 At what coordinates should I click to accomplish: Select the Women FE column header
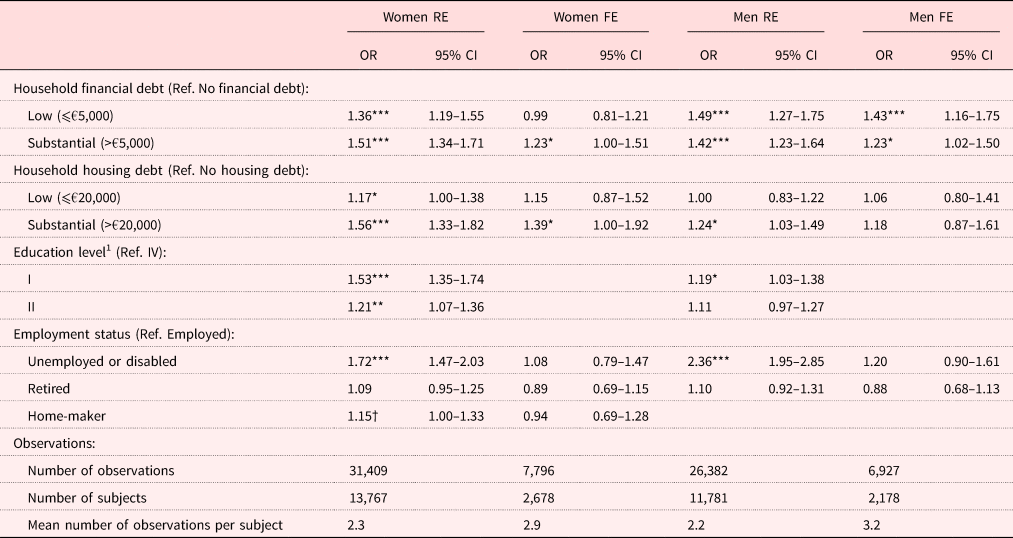(x=583, y=18)
